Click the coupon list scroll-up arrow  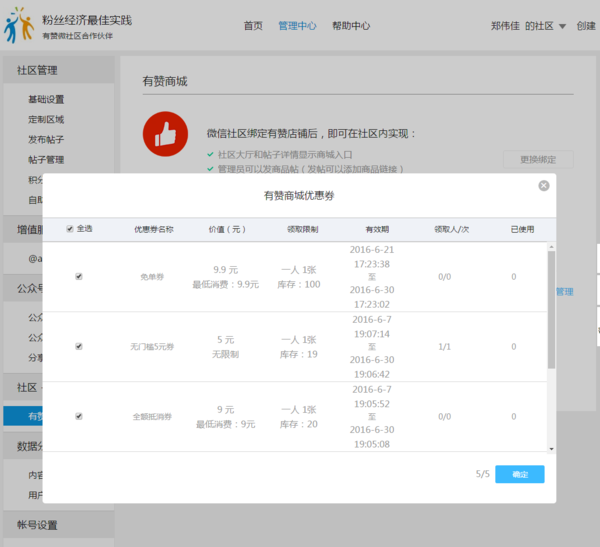tap(551, 247)
